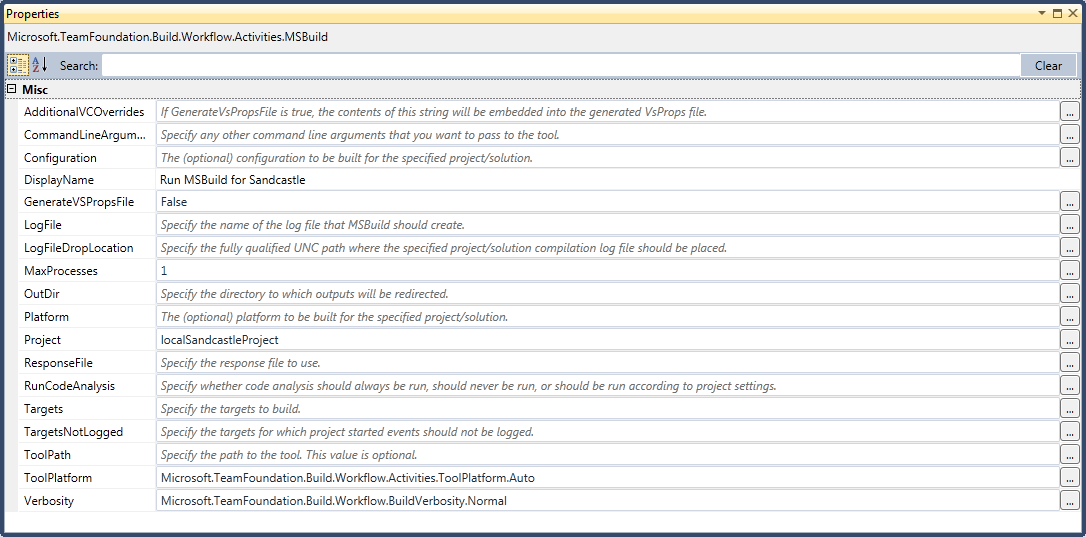The width and height of the screenshot is (1086, 537).
Task: Clear the property search
Action: 1048,65
